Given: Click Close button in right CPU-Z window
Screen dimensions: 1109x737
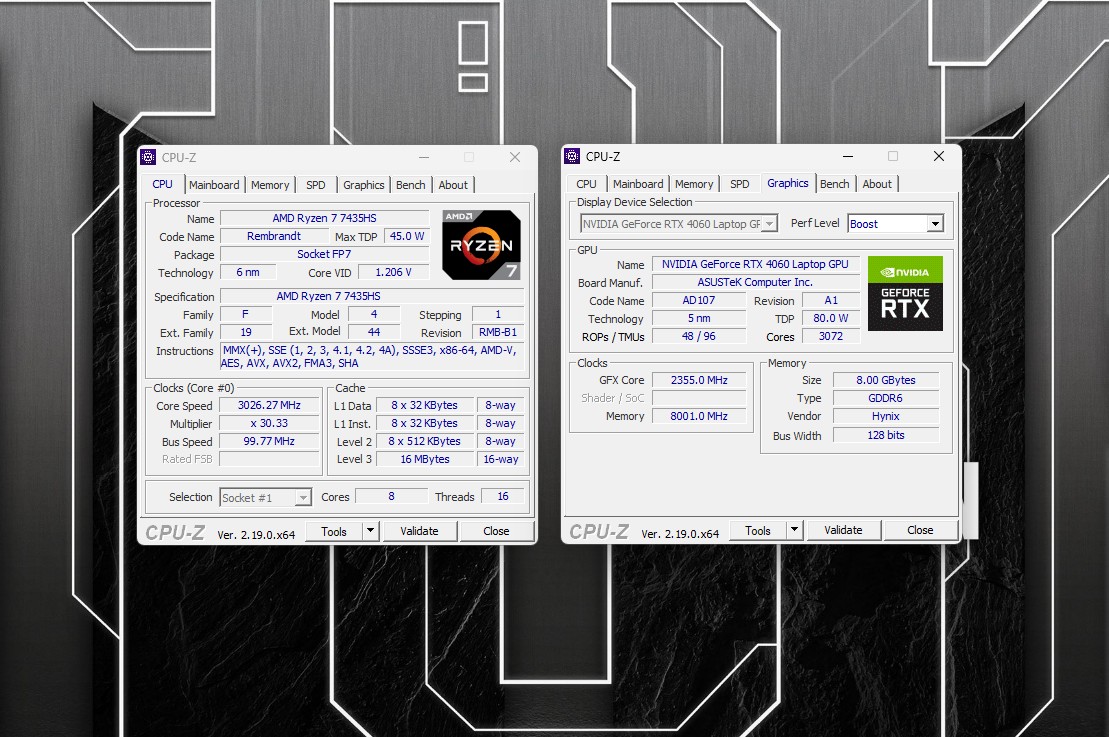Looking at the screenshot, I should click(x=920, y=530).
